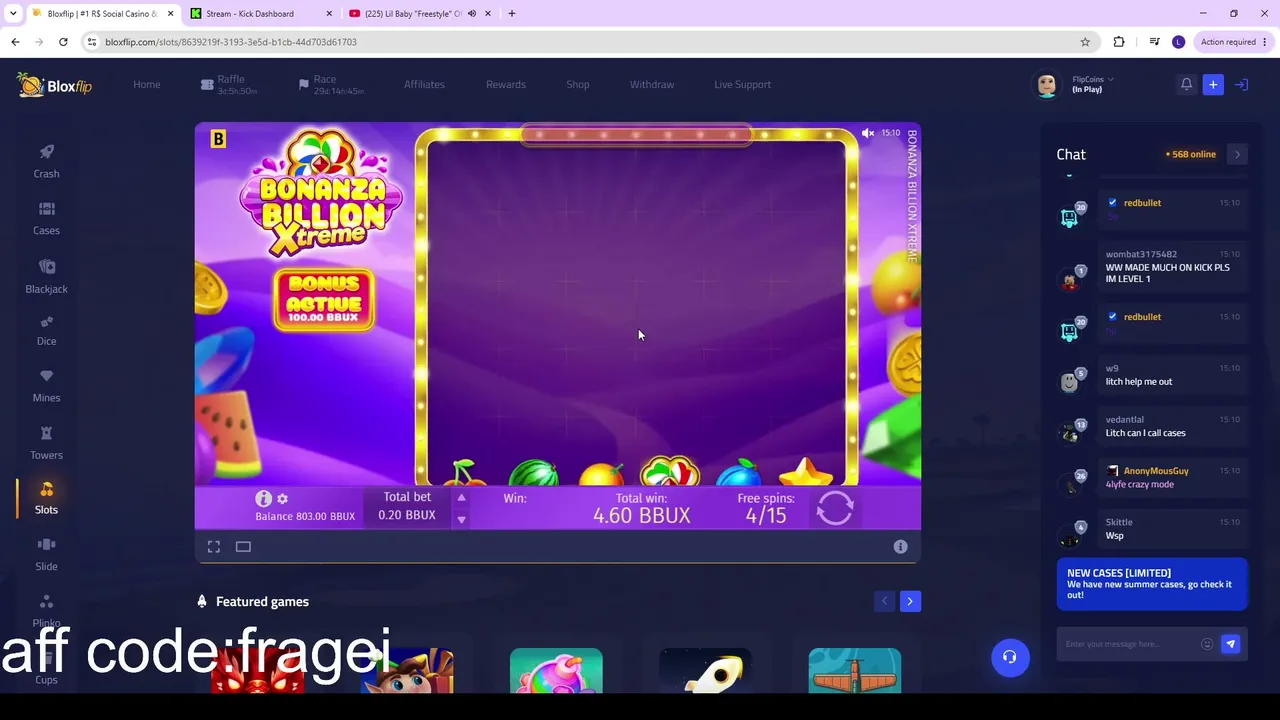This screenshot has width=1280, height=720.
Task: Open browser extensions menu
Action: tap(1119, 42)
